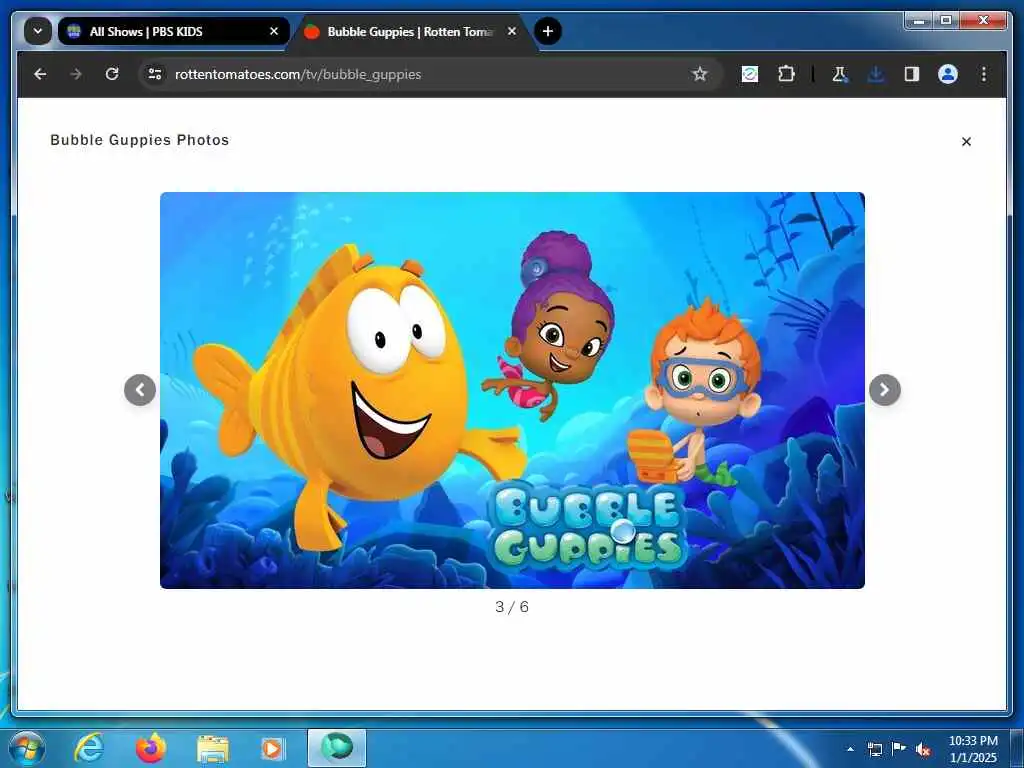Reload the Rotten Tomatoes page
The image size is (1024, 768).
coord(112,74)
